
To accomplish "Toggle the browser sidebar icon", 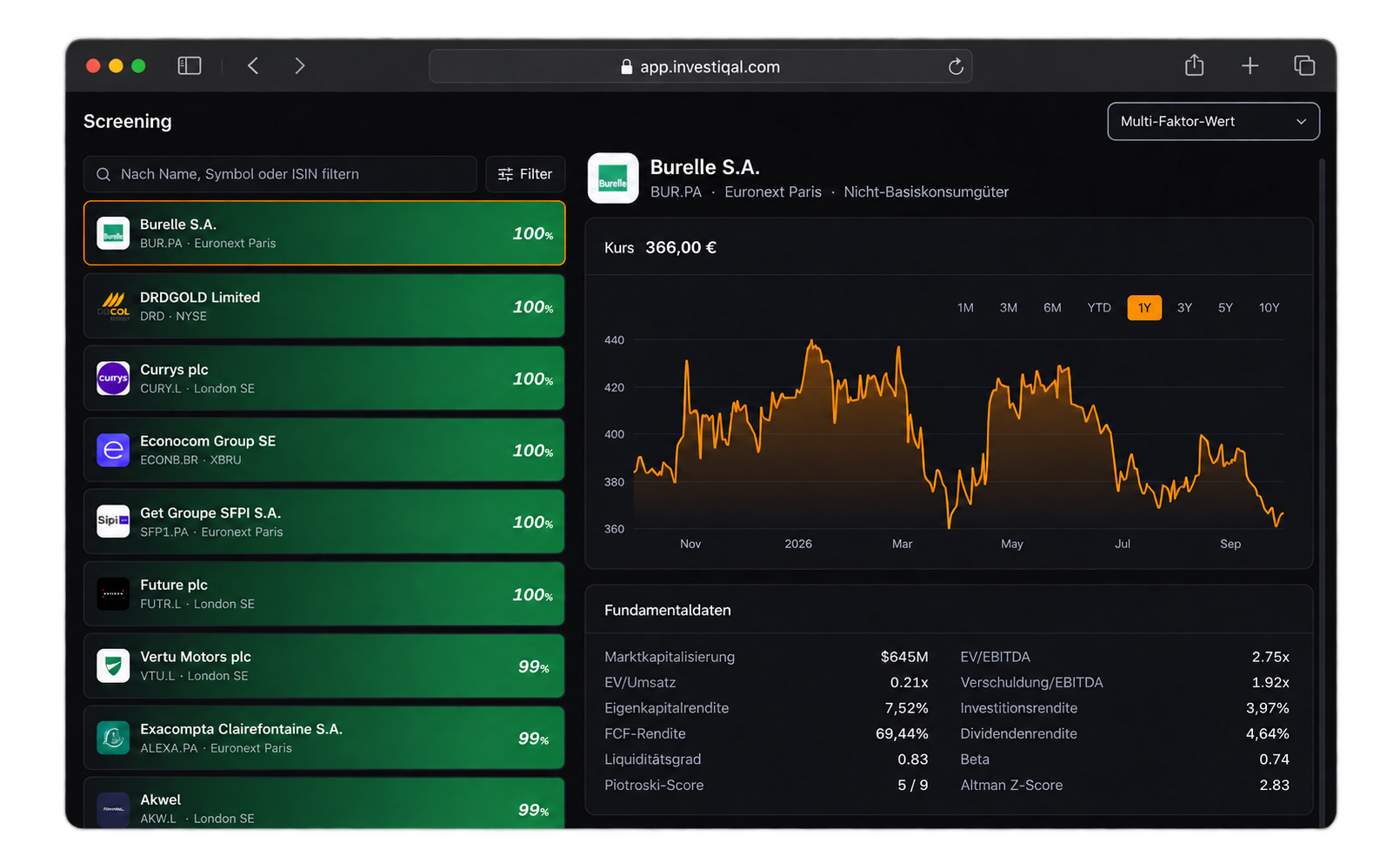I will point(190,66).
